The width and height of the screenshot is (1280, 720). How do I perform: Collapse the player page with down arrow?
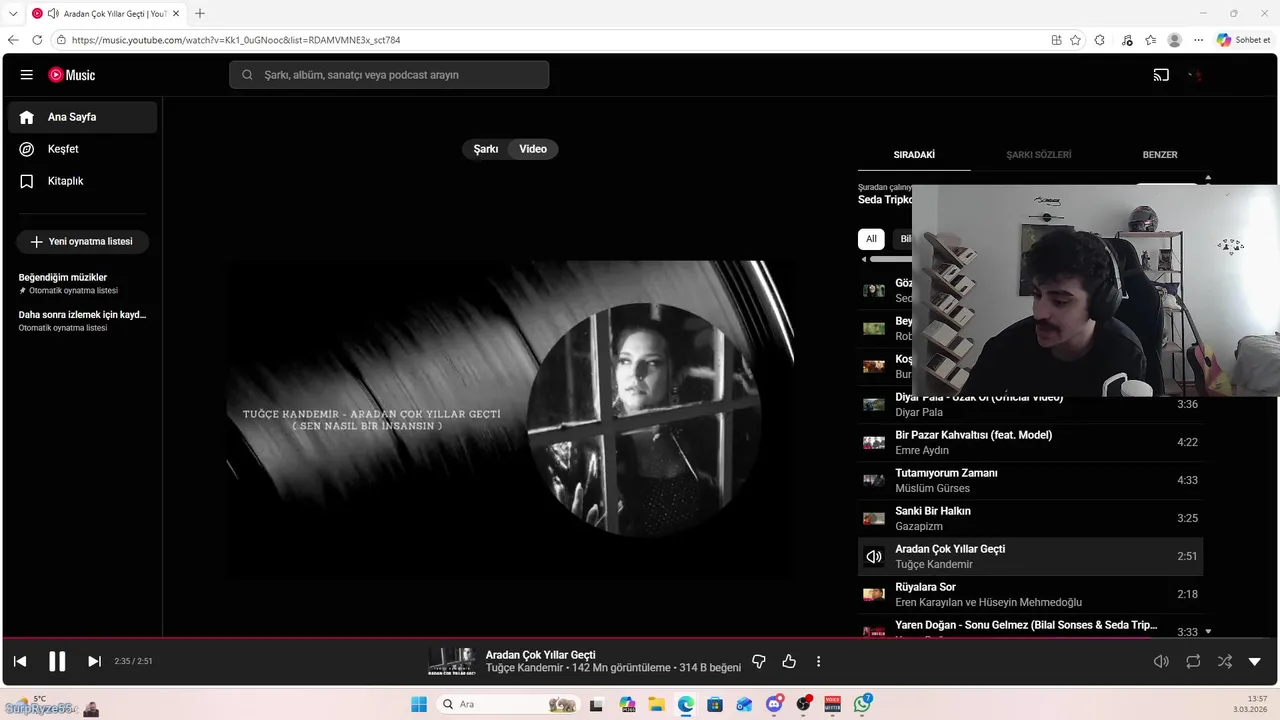click(x=1255, y=661)
